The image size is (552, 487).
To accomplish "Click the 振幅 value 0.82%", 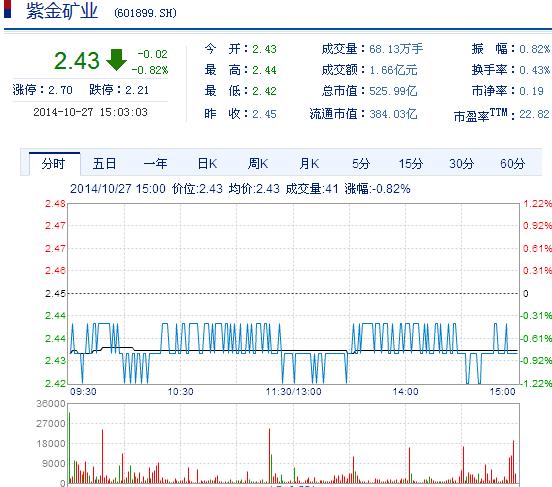I will (535, 49).
